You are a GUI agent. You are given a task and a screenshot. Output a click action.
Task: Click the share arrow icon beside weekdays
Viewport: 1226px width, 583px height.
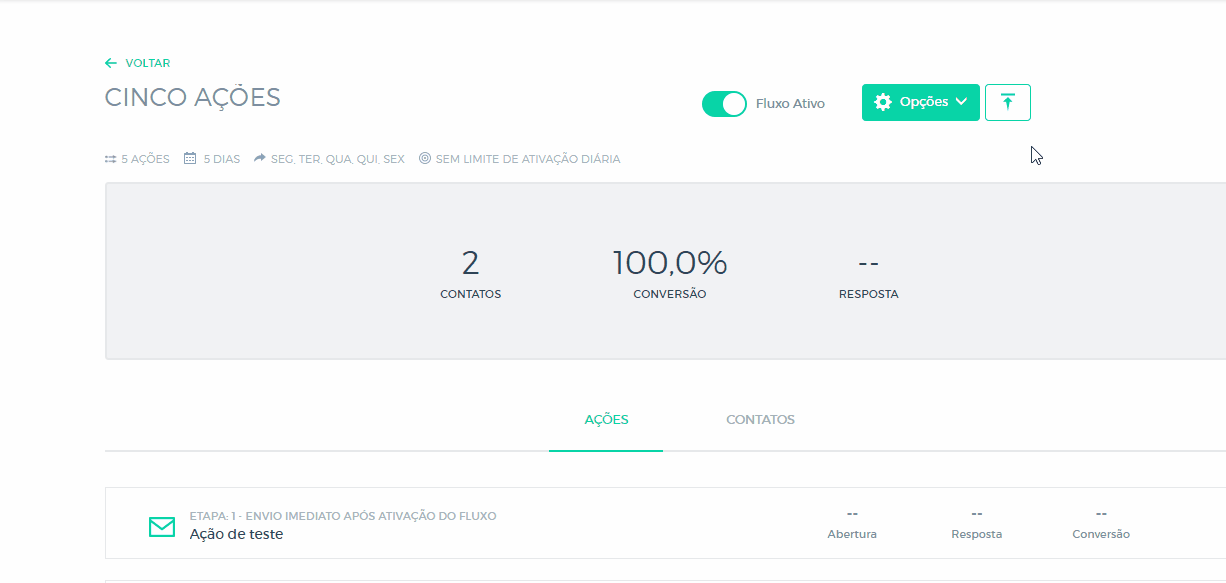click(x=260, y=159)
